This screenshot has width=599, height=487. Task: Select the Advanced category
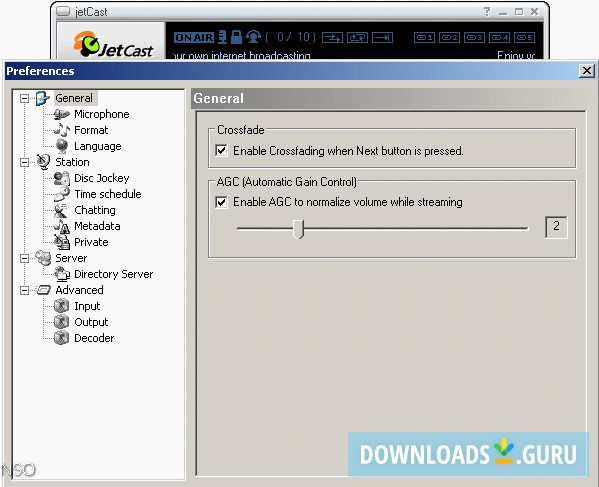point(79,290)
